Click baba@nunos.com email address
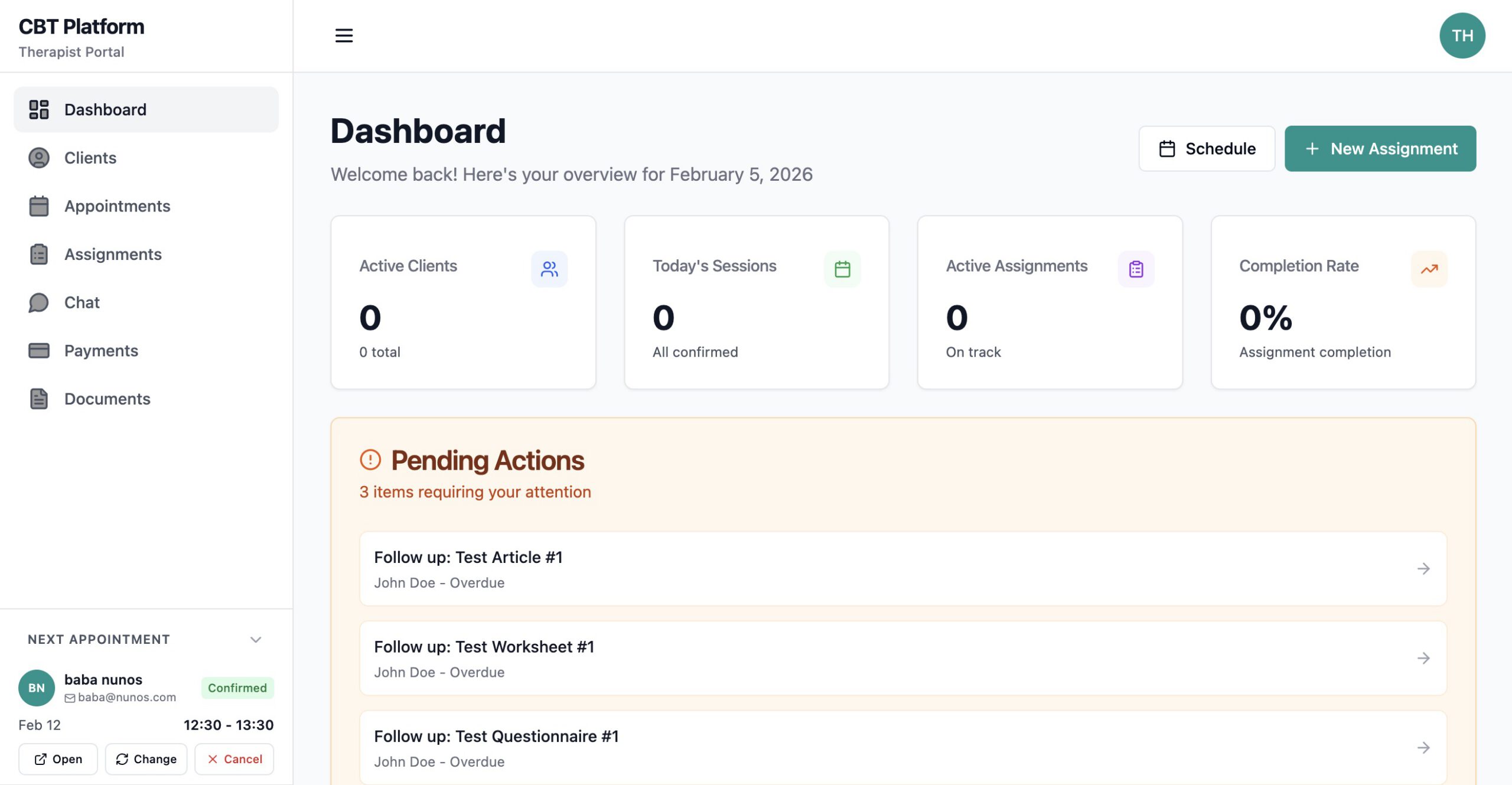This screenshot has width=1512, height=785. tap(126, 697)
